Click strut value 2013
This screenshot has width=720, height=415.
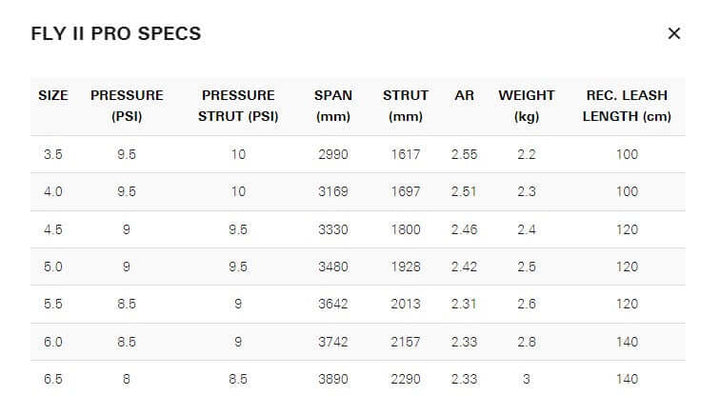tap(405, 305)
